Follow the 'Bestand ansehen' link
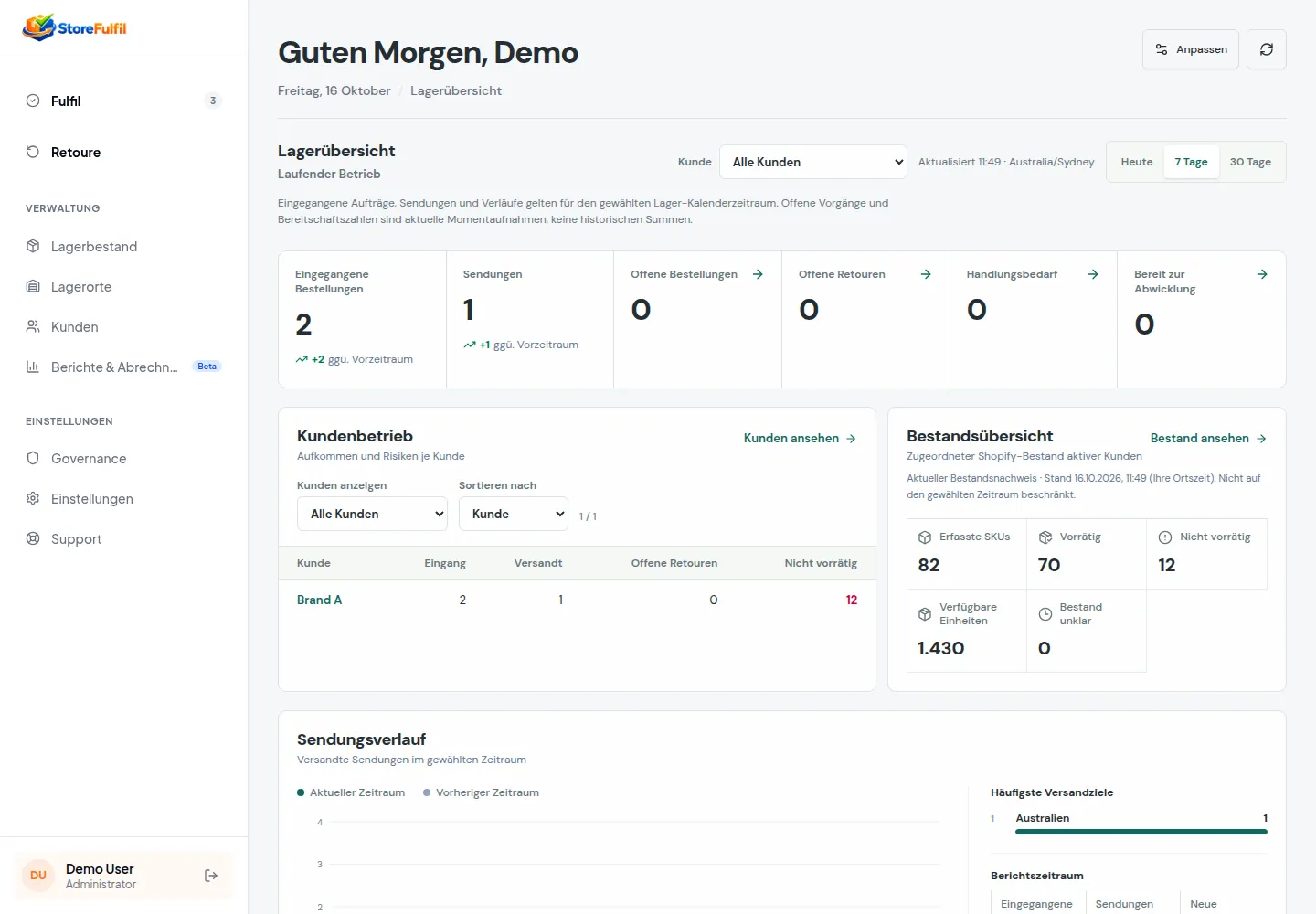 pyautogui.click(x=1208, y=439)
